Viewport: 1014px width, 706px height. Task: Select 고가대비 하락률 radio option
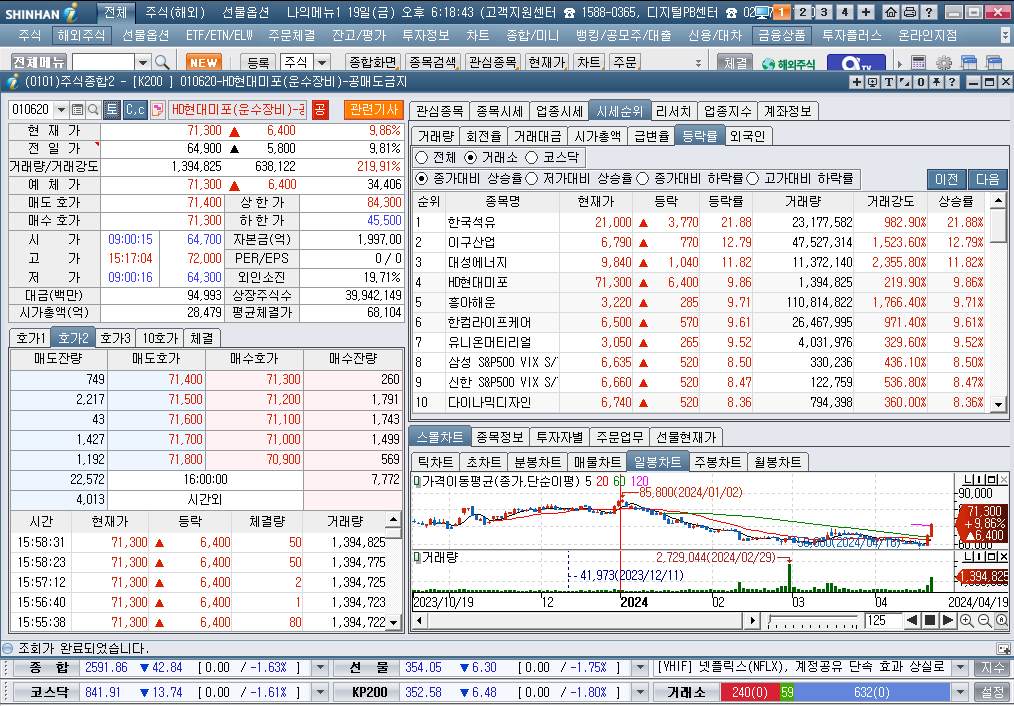coord(753,178)
